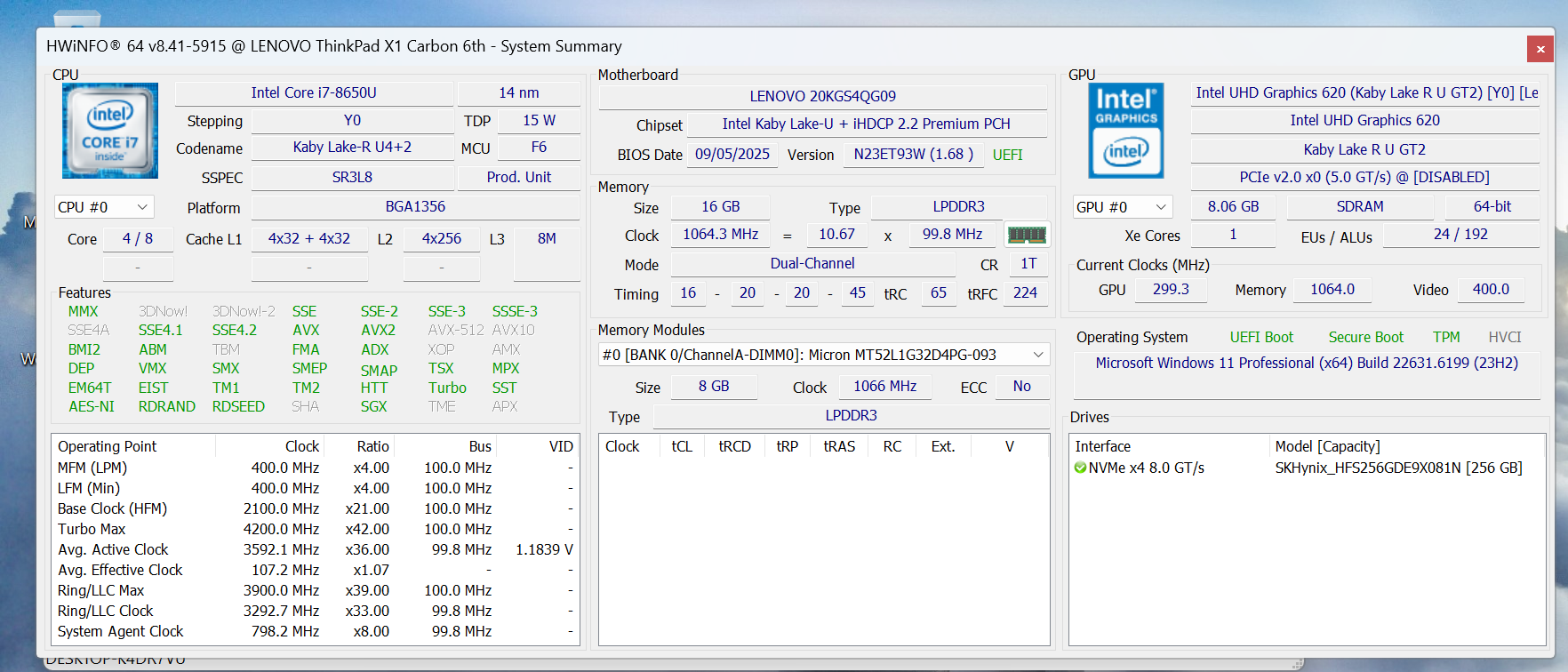The height and width of the screenshot is (672, 1568).
Task: Click the memory clock 1064.3 MHz value
Action: point(721,234)
